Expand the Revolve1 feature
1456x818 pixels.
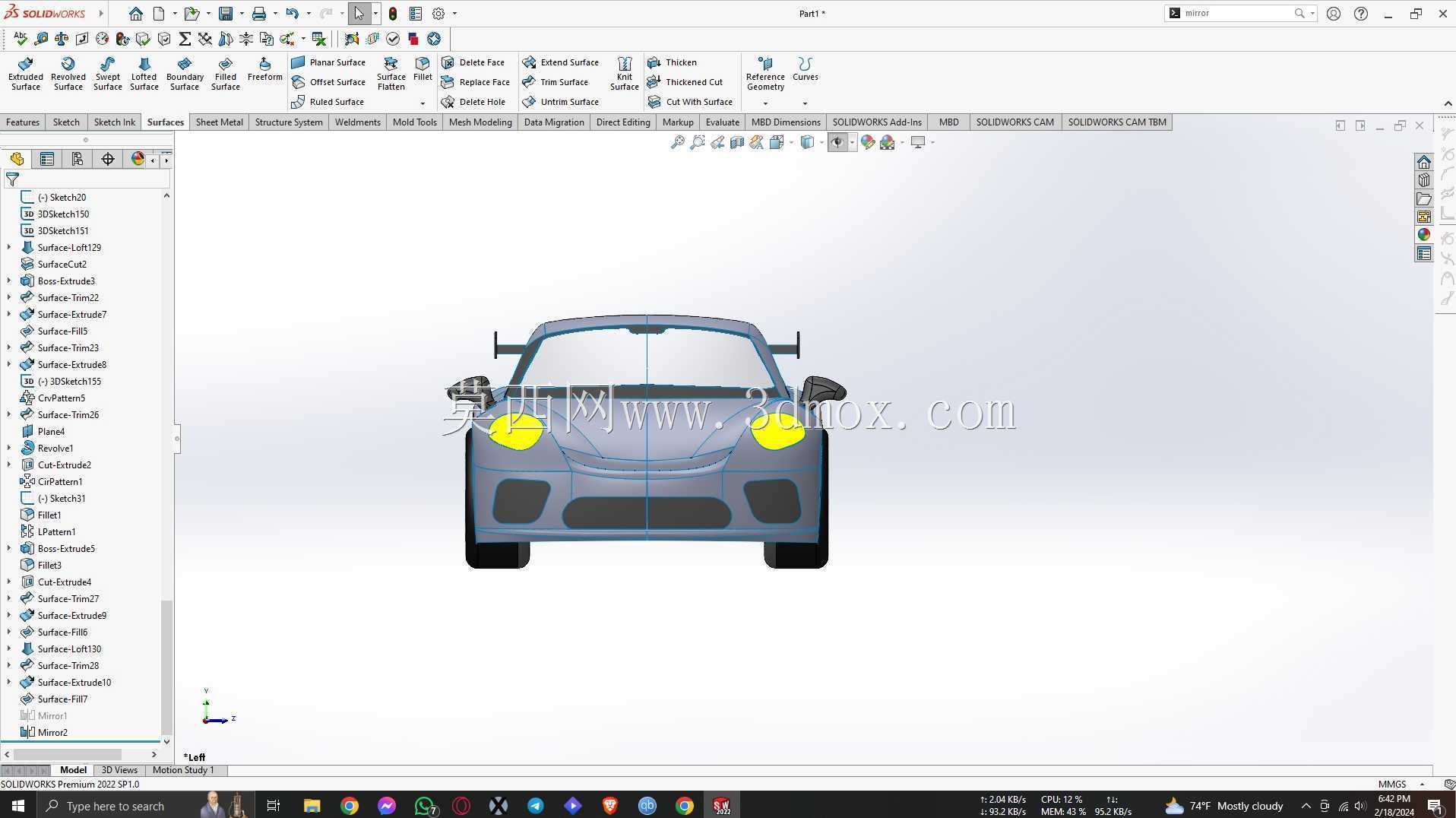tap(9, 449)
